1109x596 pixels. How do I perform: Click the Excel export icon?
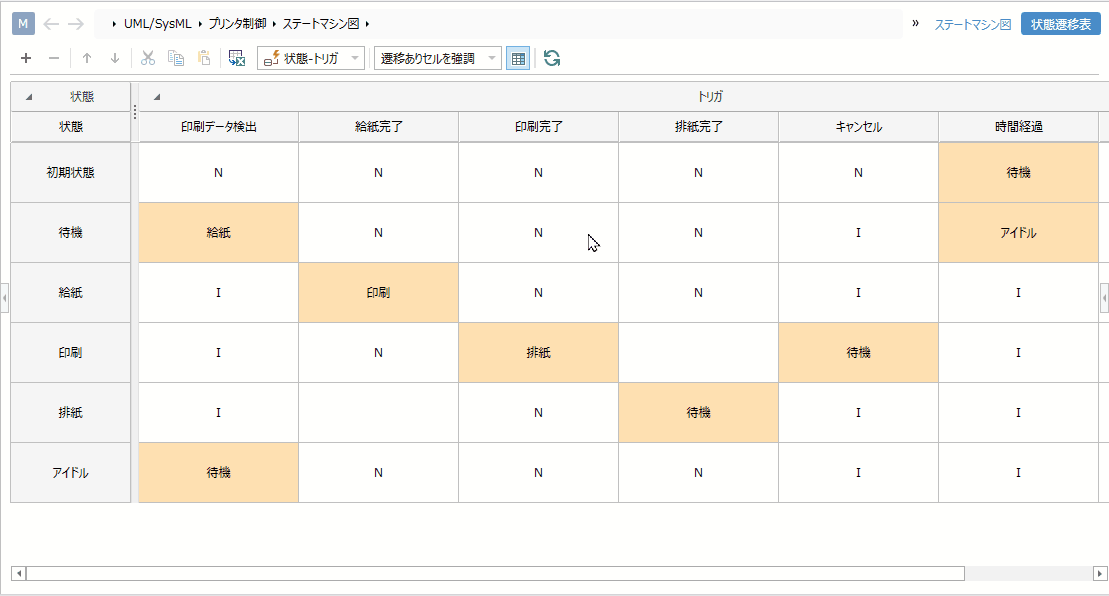click(x=237, y=59)
